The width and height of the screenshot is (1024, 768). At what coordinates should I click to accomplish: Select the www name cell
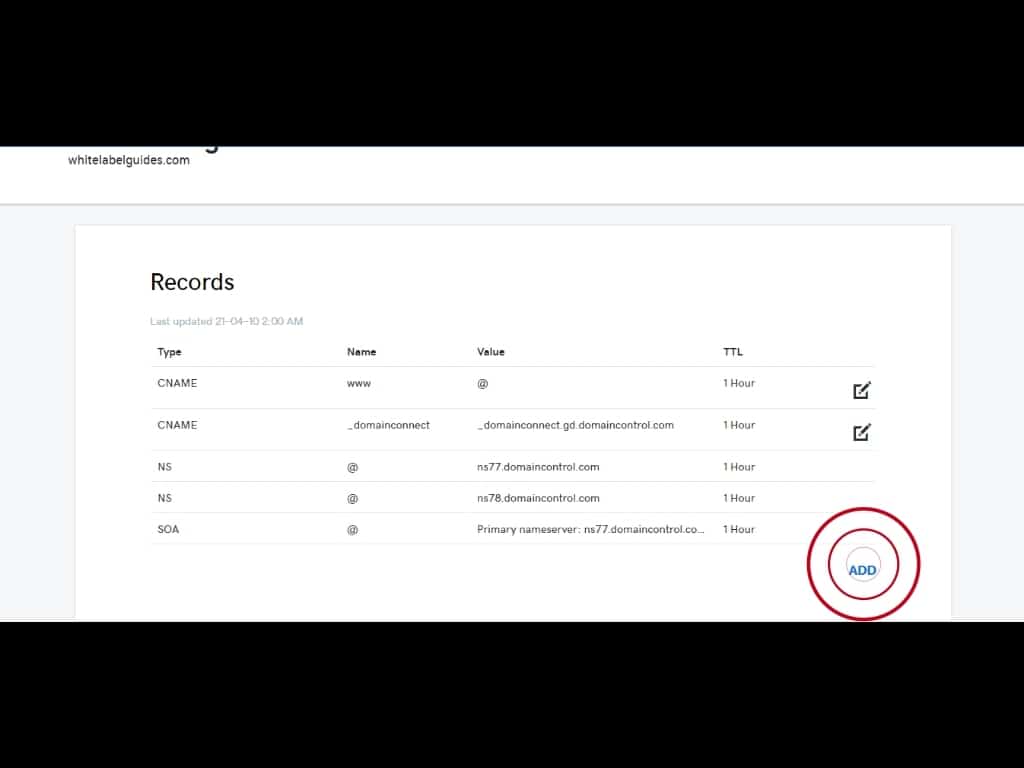click(x=358, y=383)
